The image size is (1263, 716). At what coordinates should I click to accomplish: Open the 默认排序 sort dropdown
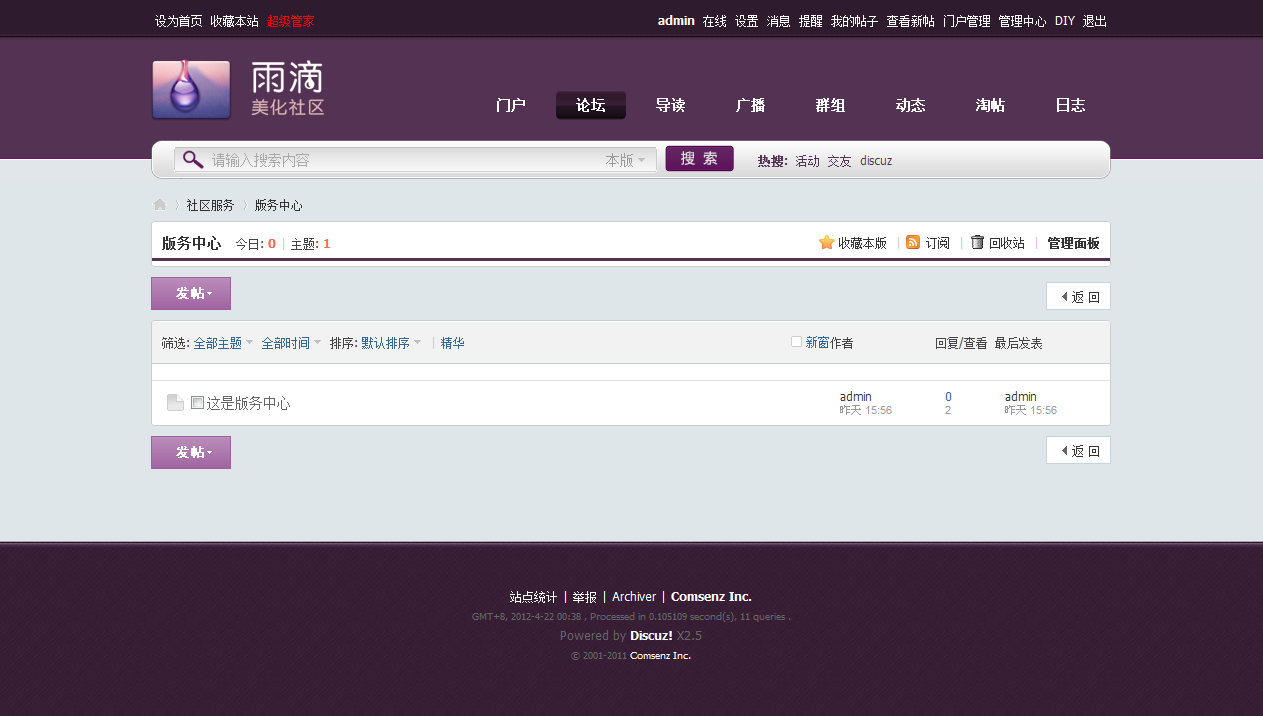pyautogui.click(x=391, y=343)
